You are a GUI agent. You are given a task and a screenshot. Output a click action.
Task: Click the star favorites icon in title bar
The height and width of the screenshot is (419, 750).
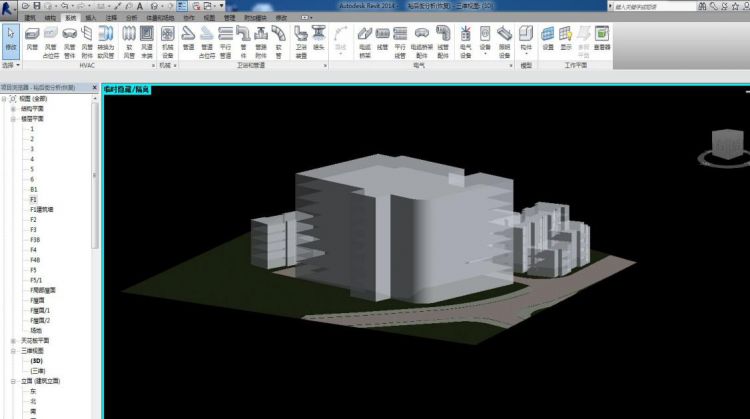[735, 6]
